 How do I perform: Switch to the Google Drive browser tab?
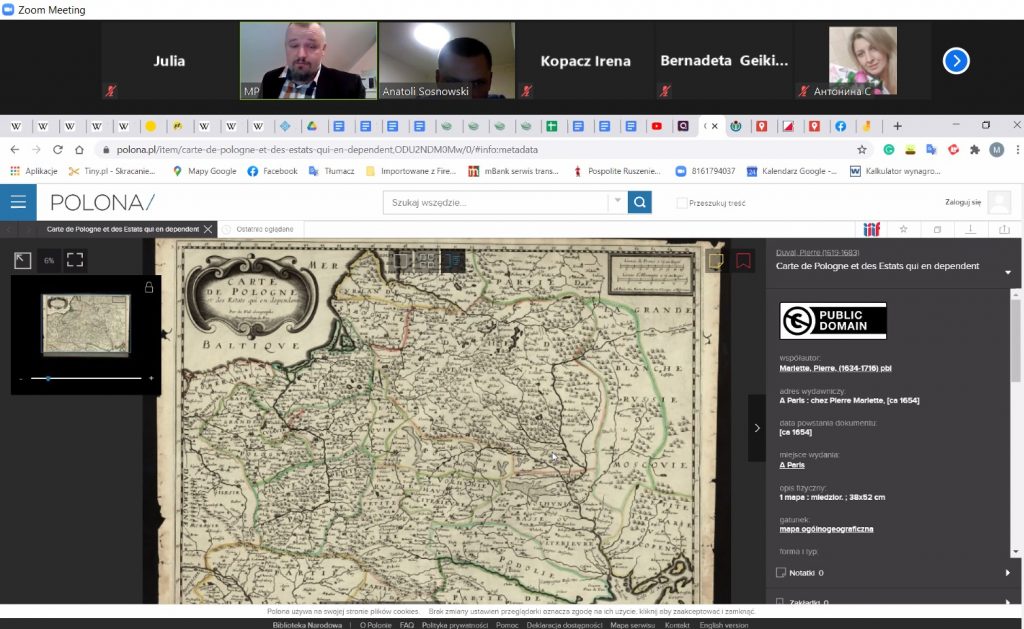(312, 126)
